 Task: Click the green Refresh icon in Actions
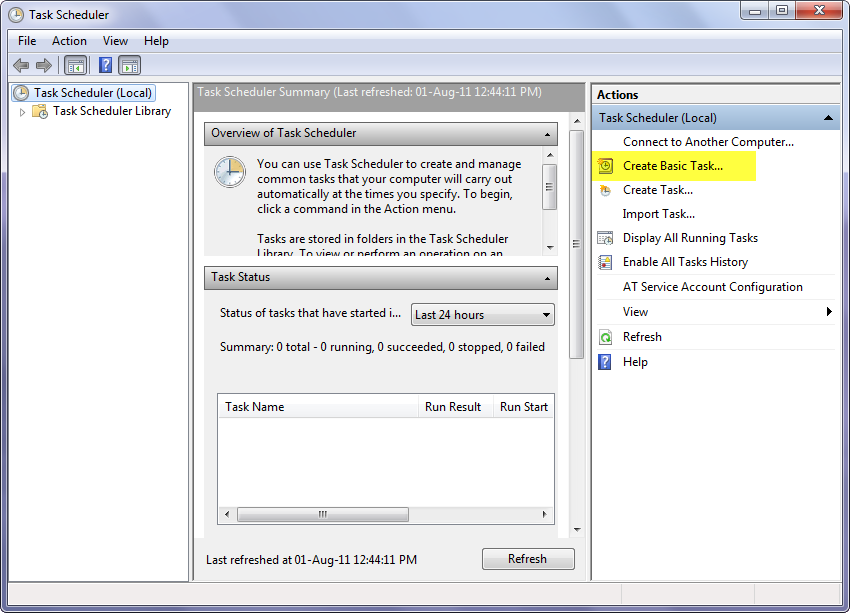click(x=605, y=337)
